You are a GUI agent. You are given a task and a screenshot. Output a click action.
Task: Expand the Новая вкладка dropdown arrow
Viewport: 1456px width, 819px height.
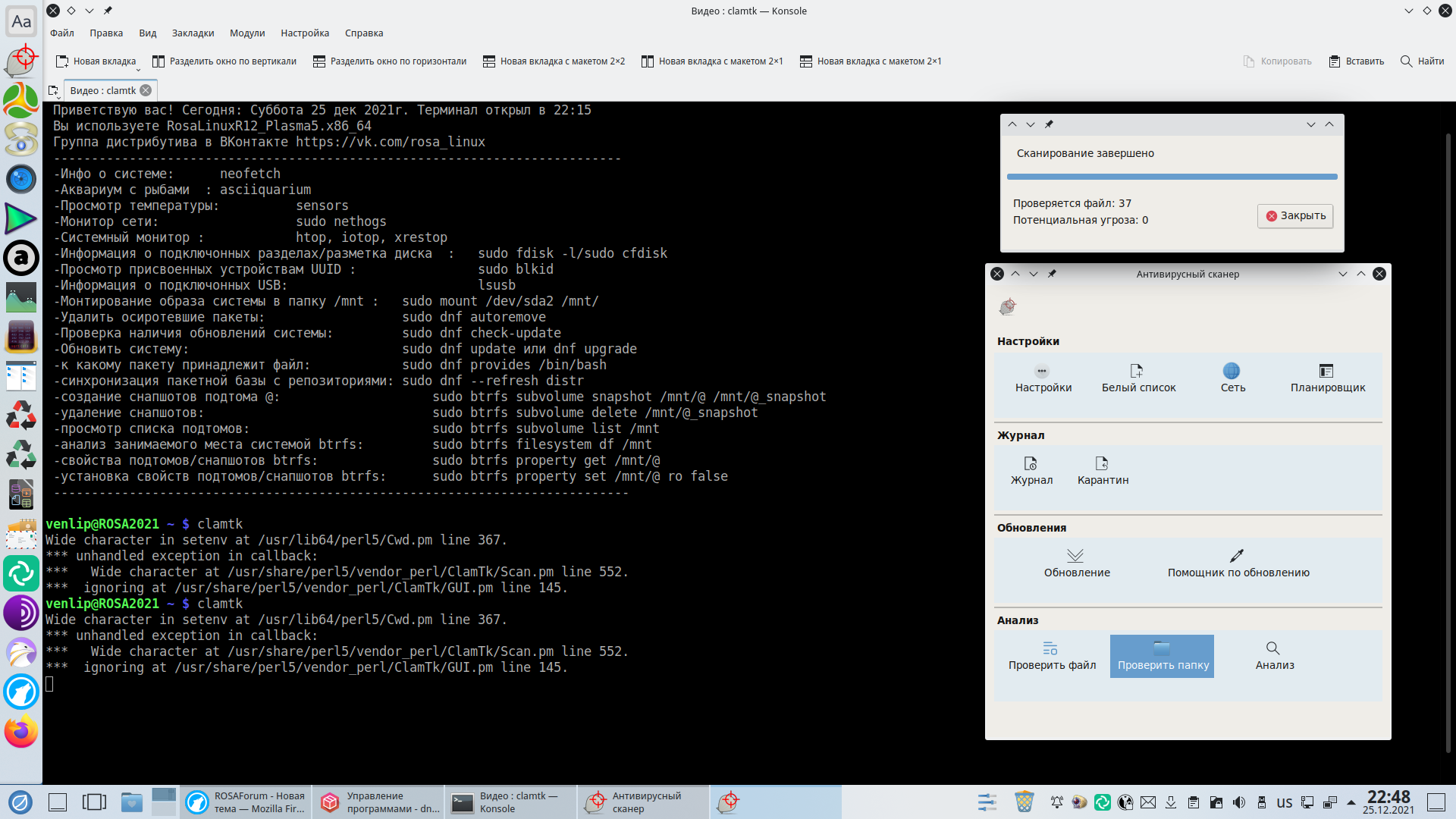[138, 69]
